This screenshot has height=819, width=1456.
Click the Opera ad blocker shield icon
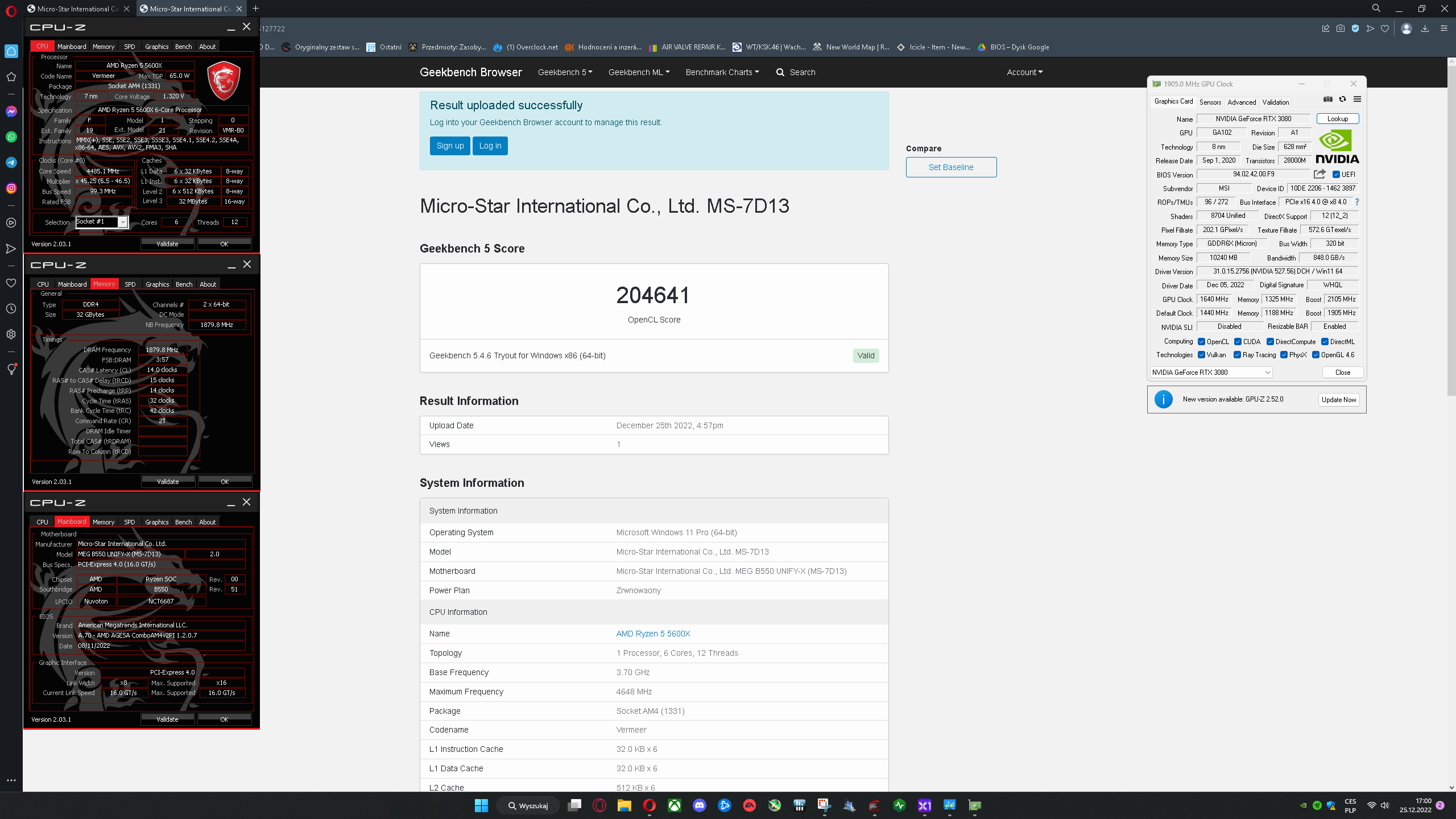pyautogui.click(x=1355, y=28)
